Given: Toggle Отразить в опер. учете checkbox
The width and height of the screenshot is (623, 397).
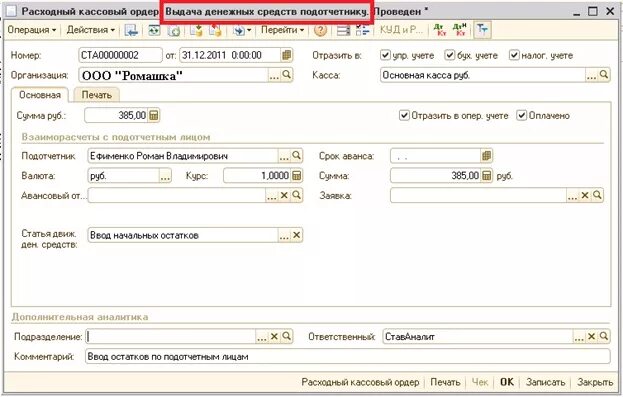Looking at the screenshot, I should click(404, 115).
